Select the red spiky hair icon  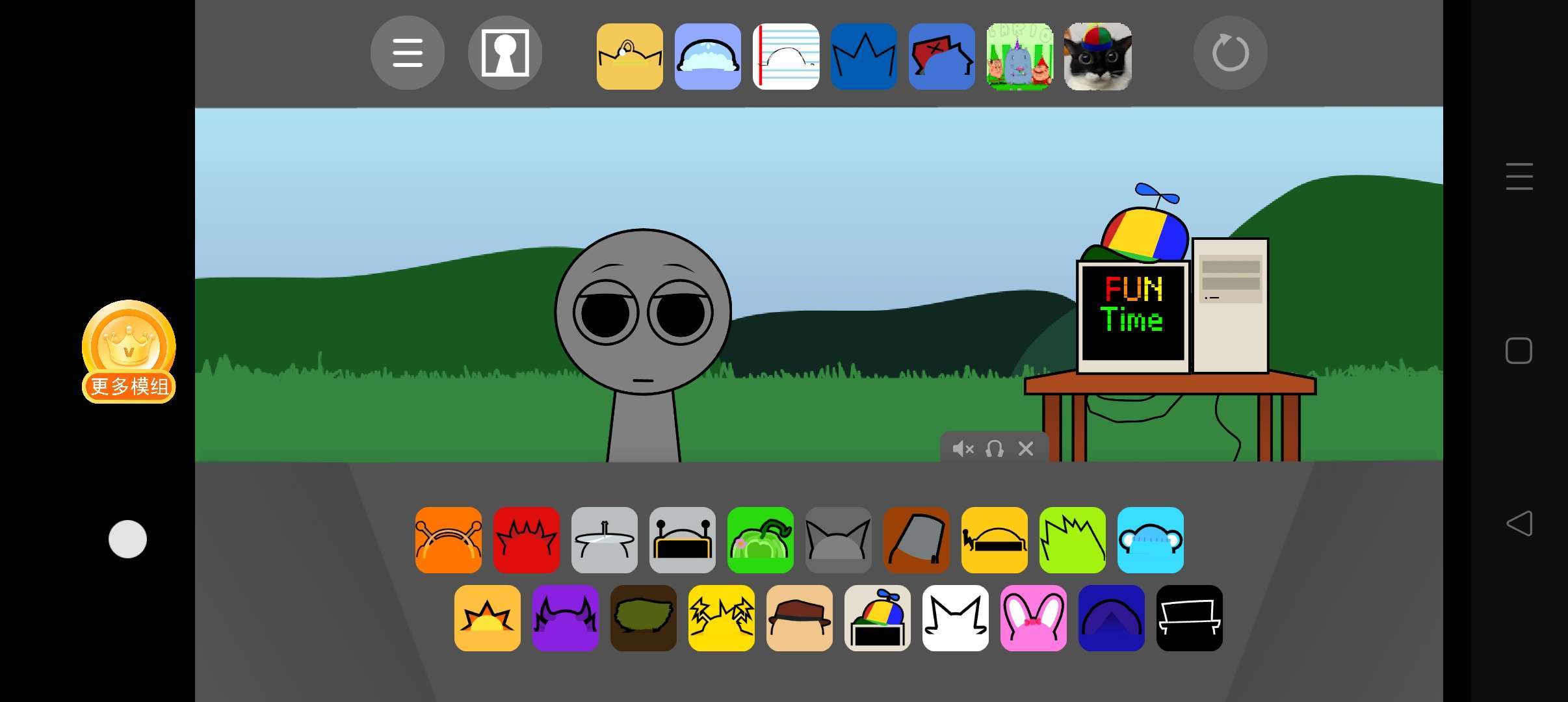(x=527, y=540)
